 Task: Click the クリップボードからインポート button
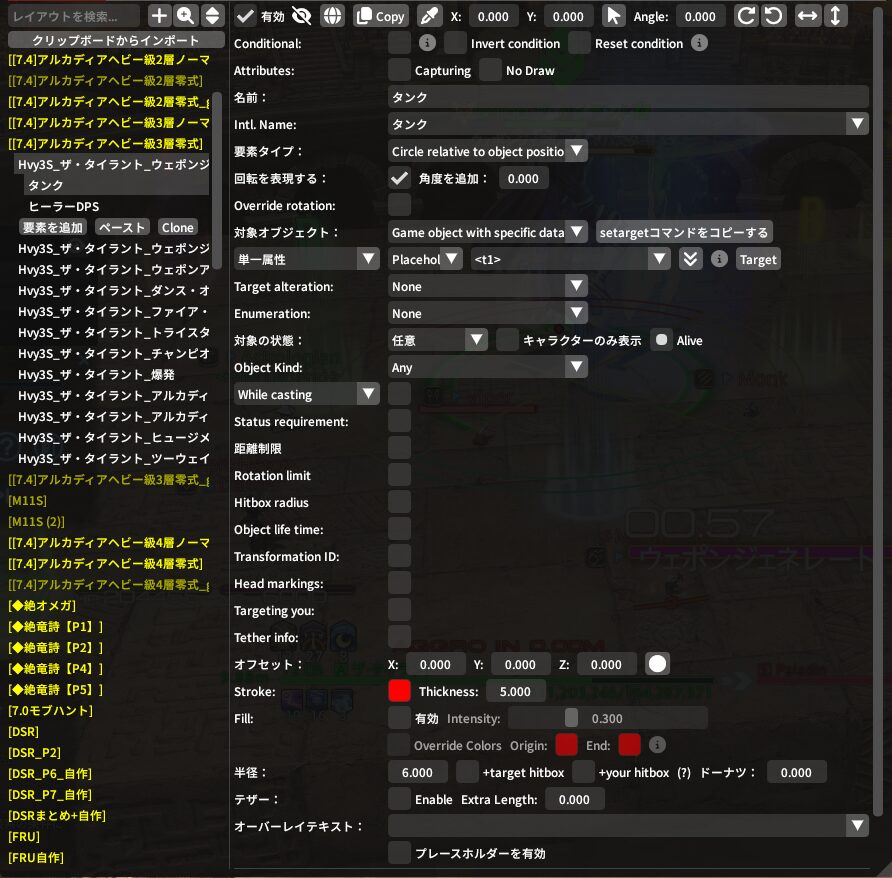point(116,40)
